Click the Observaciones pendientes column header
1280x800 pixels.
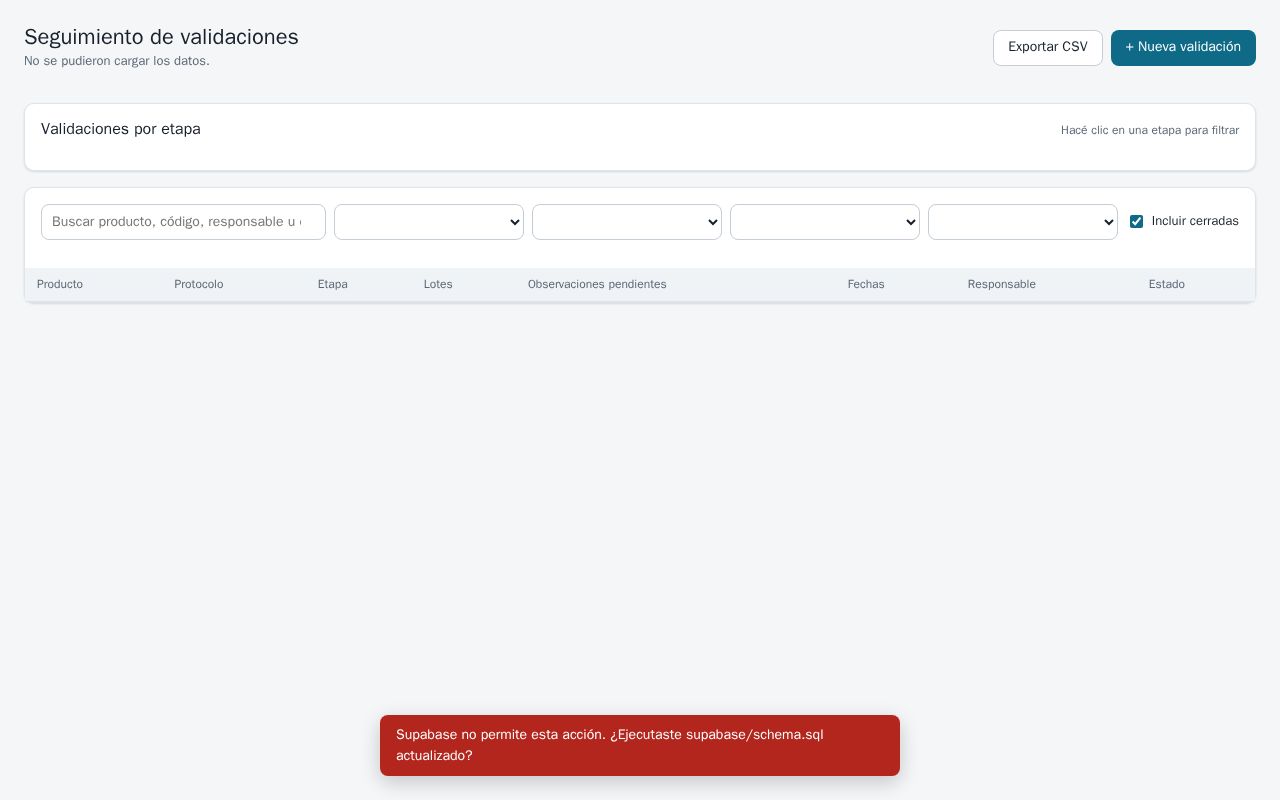click(x=597, y=285)
